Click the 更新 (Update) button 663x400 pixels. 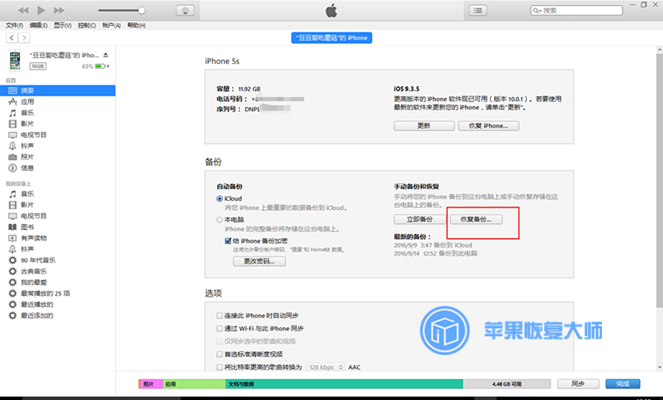[x=424, y=126]
